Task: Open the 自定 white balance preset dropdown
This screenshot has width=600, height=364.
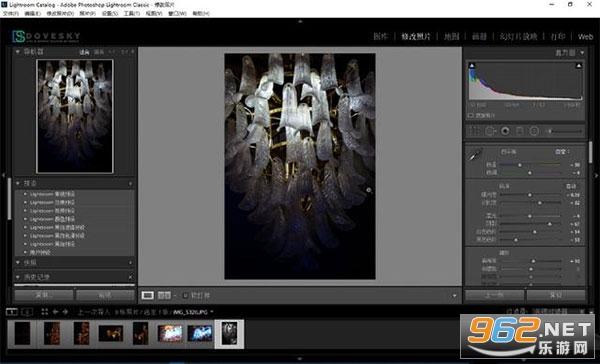Action: click(562, 152)
